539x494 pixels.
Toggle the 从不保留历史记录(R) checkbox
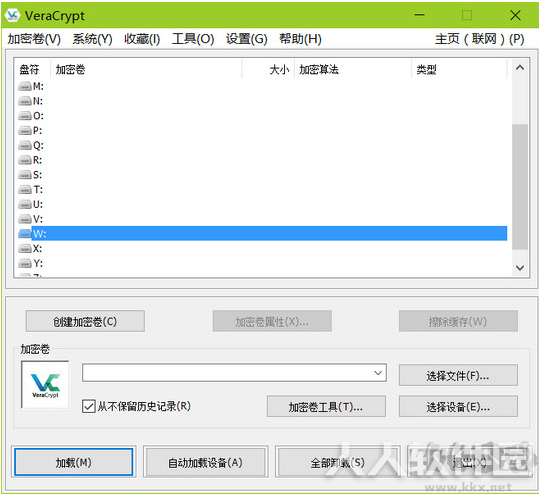click(88, 406)
